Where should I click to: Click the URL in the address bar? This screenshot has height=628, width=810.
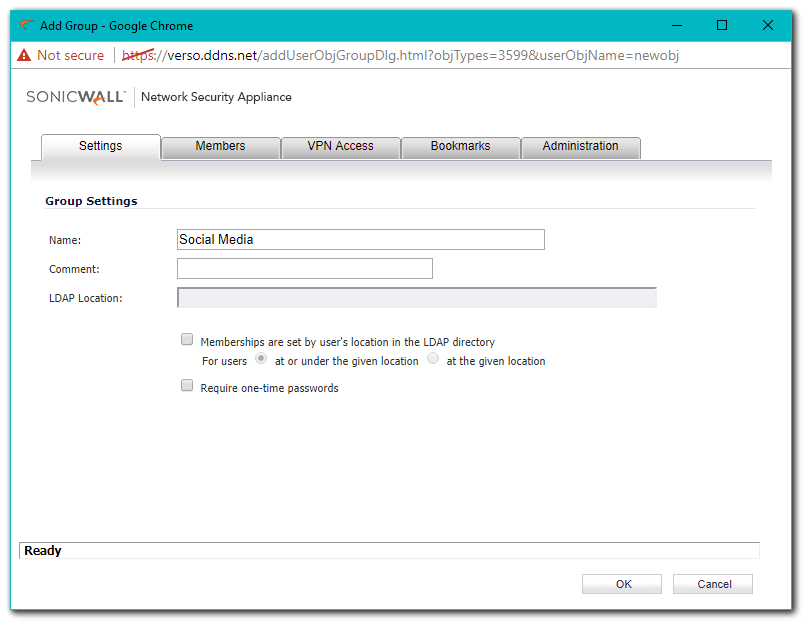click(x=400, y=55)
